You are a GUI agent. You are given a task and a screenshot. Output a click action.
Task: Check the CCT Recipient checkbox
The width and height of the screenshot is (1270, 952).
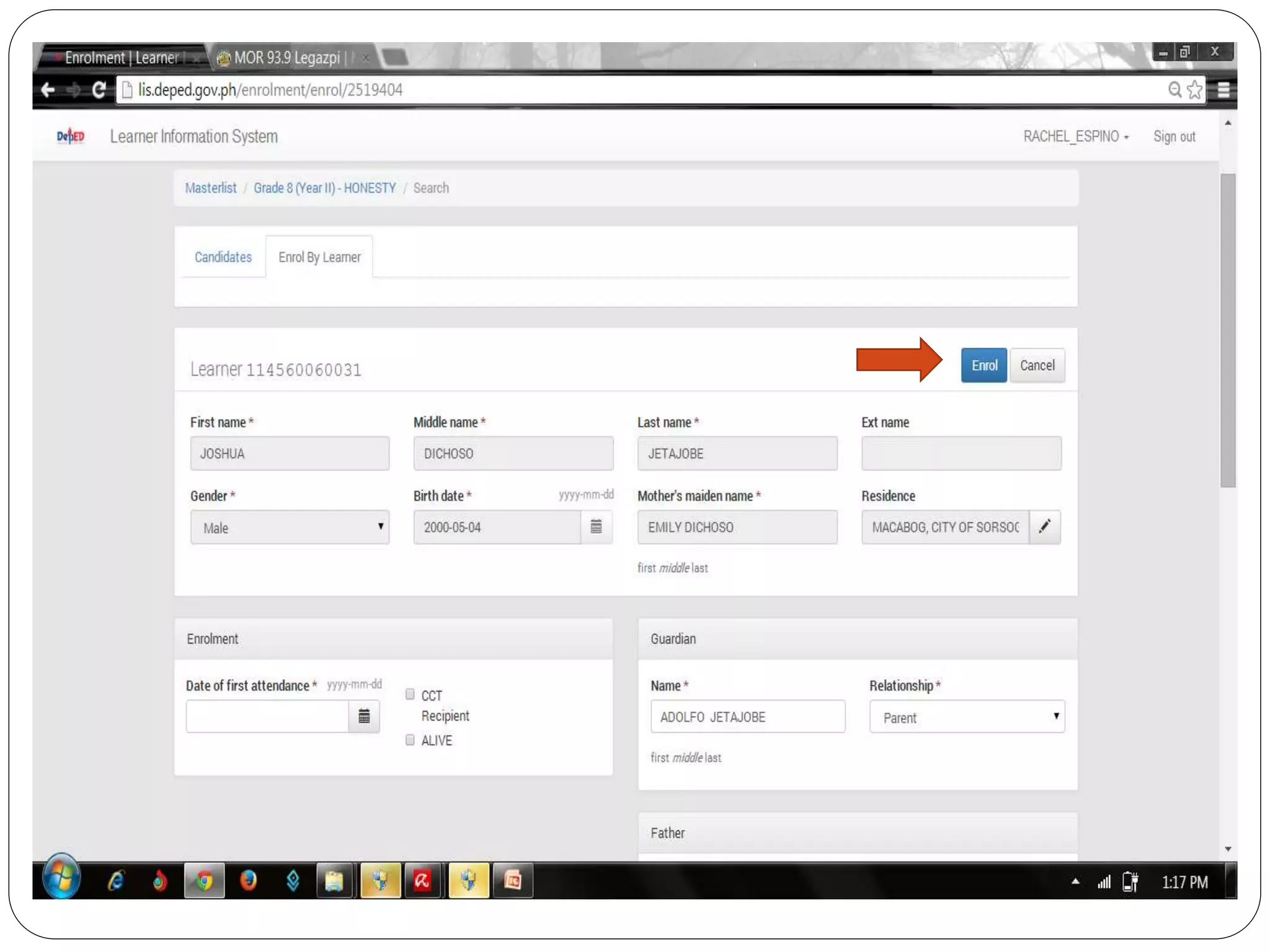410,694
